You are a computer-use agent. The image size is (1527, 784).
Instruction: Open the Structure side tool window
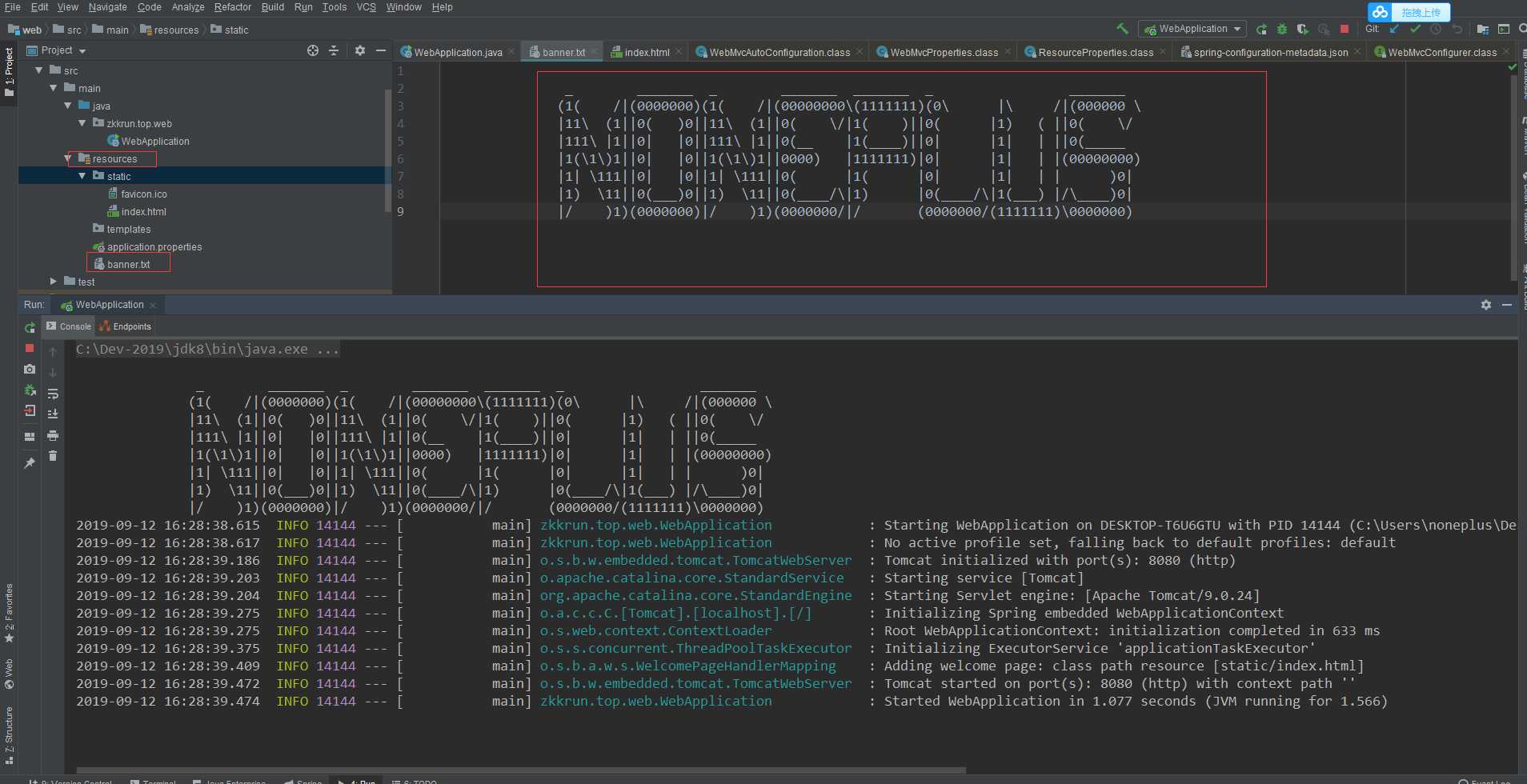[9, 736]
